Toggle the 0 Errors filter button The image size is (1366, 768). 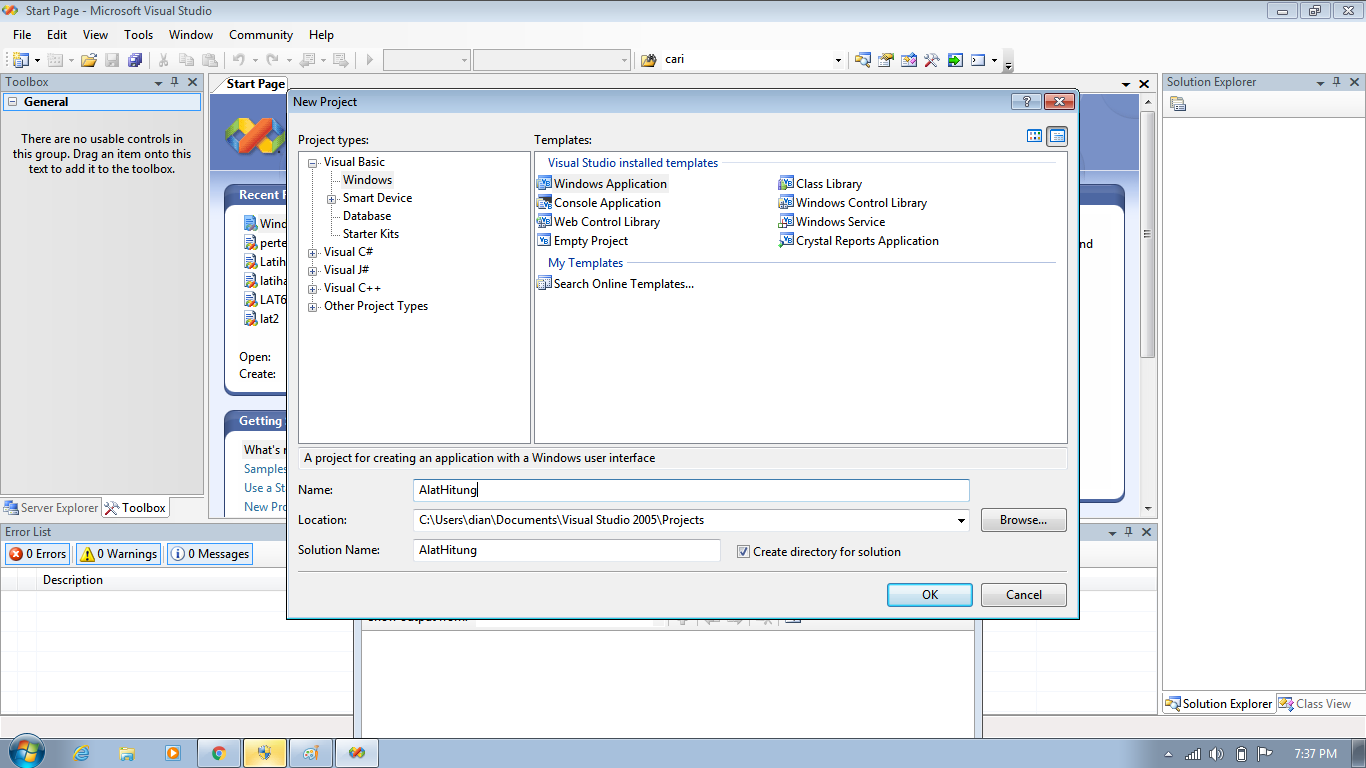click(x=38, y=554)
